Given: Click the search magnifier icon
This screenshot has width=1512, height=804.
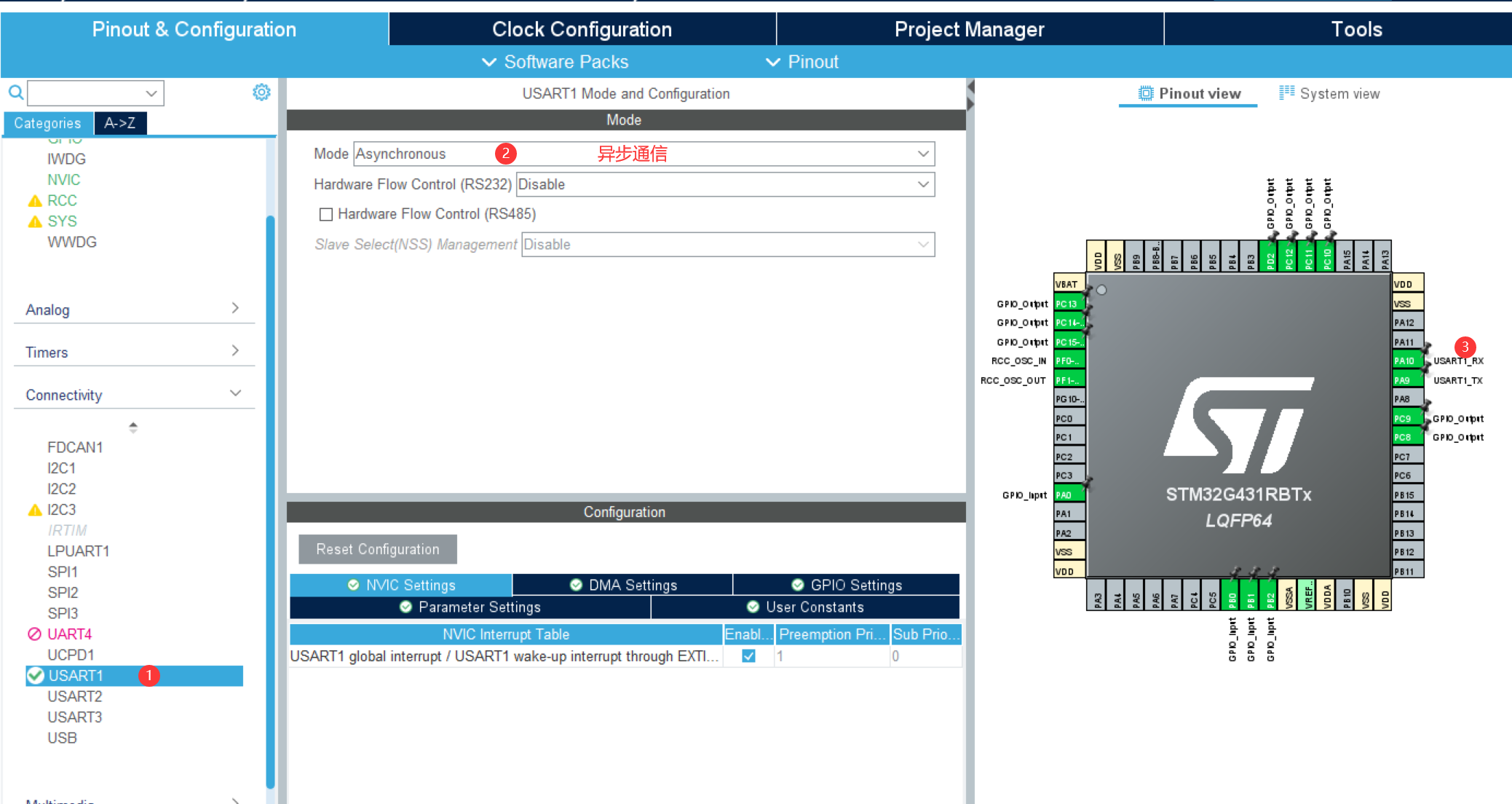Looking at the screenshot, I should point(15,92).
